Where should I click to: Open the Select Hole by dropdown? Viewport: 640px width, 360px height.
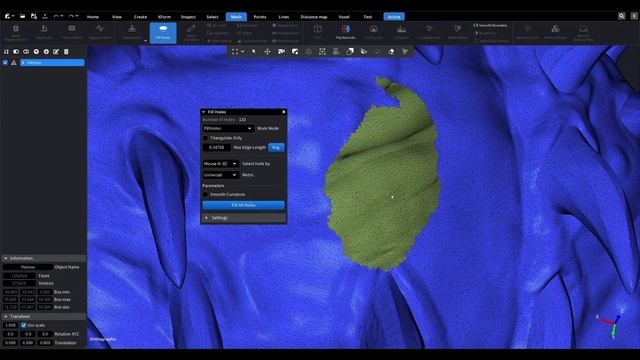click(x=220, y=163)
